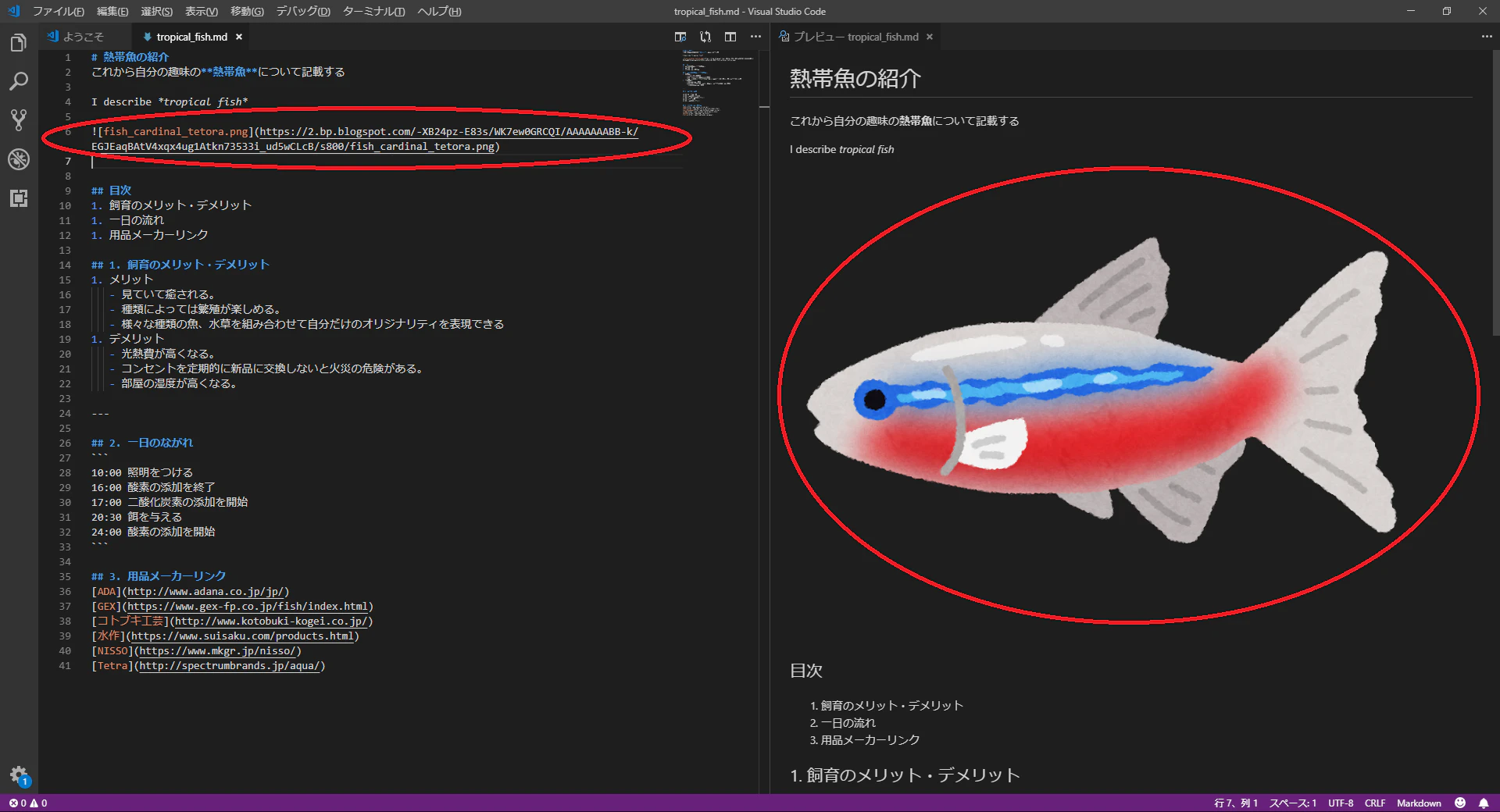
Task: Open the Source Control view
Action: [x=19, y=120]
